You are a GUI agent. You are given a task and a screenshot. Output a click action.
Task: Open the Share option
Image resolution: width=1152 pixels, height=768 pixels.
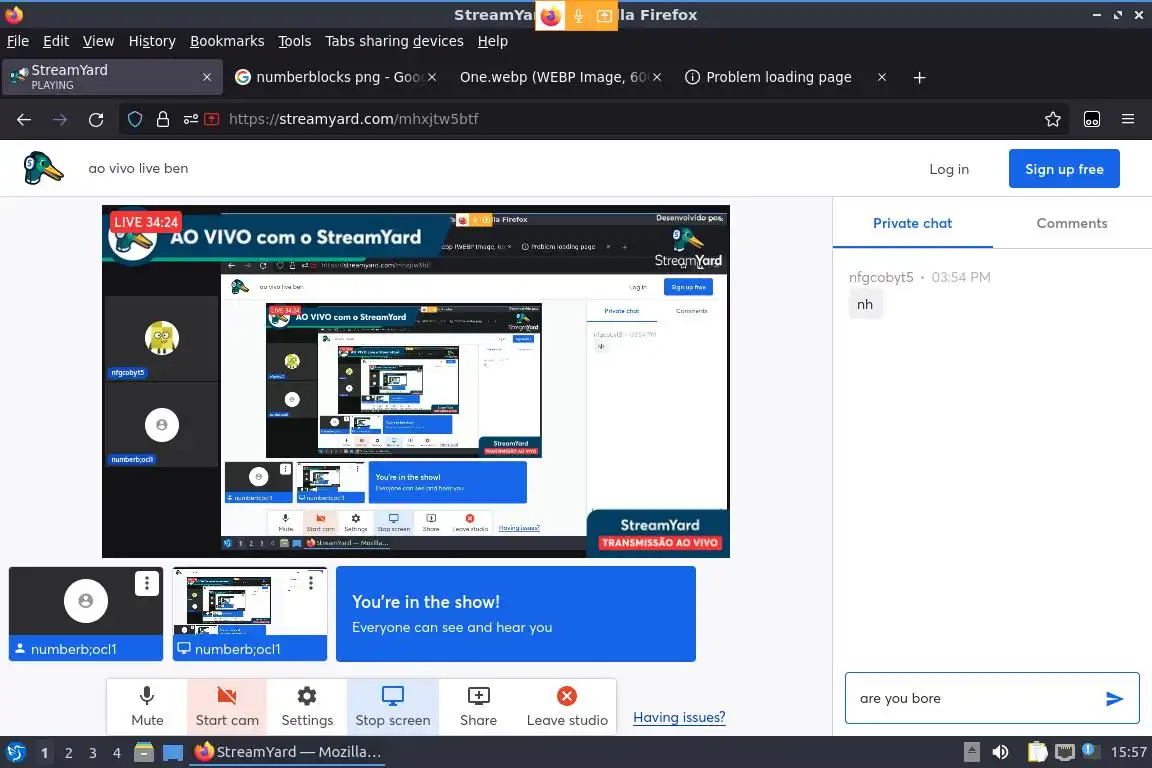(x=478, y=706)
